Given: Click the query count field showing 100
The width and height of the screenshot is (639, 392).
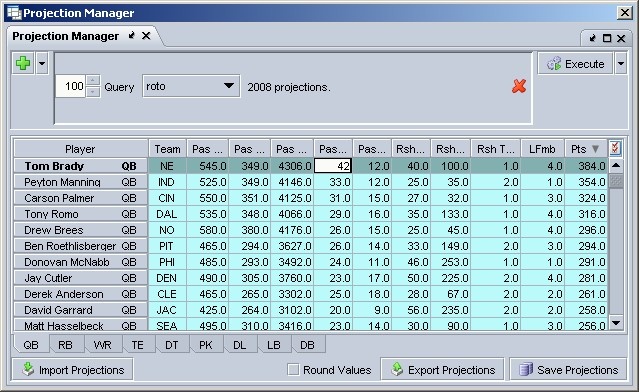Looking at the screenshot, I should pyautogui.click(x=71, y=86).
